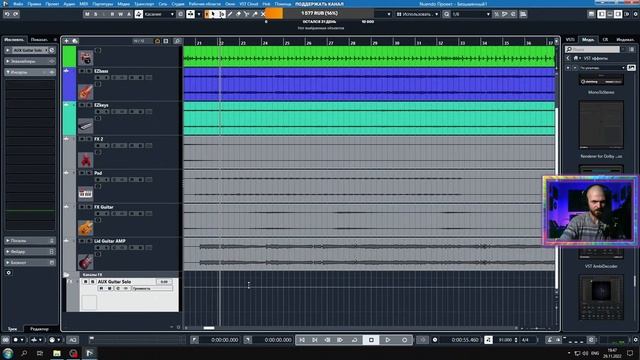Expand the Sends section in the Inspector
Viewport: 640px width, 360px height.
click(29, 241)
